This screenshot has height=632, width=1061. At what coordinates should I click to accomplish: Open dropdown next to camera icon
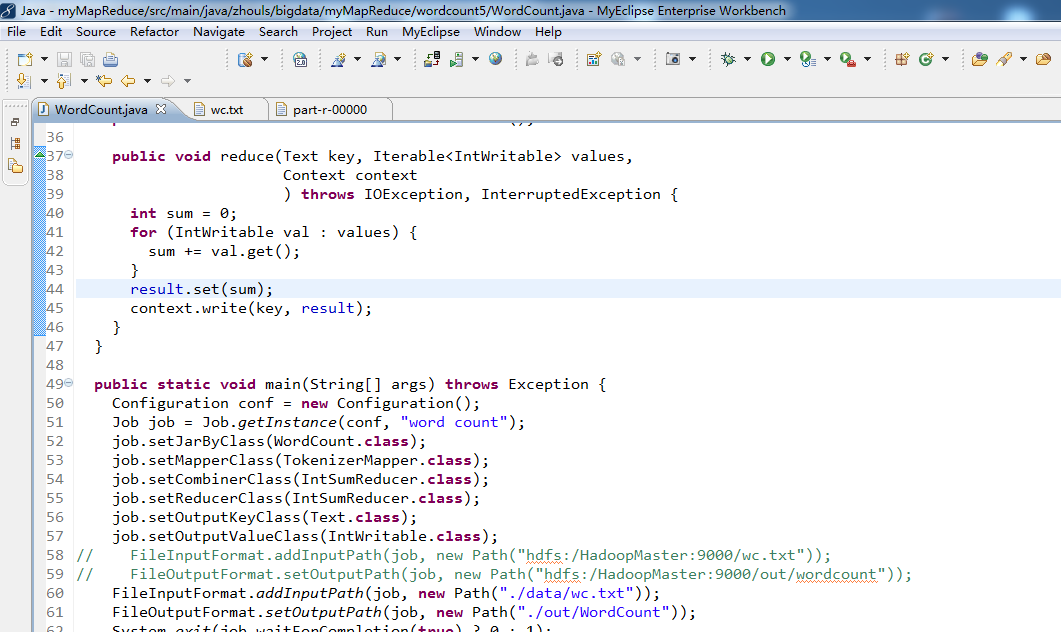[x=692, y=60]
